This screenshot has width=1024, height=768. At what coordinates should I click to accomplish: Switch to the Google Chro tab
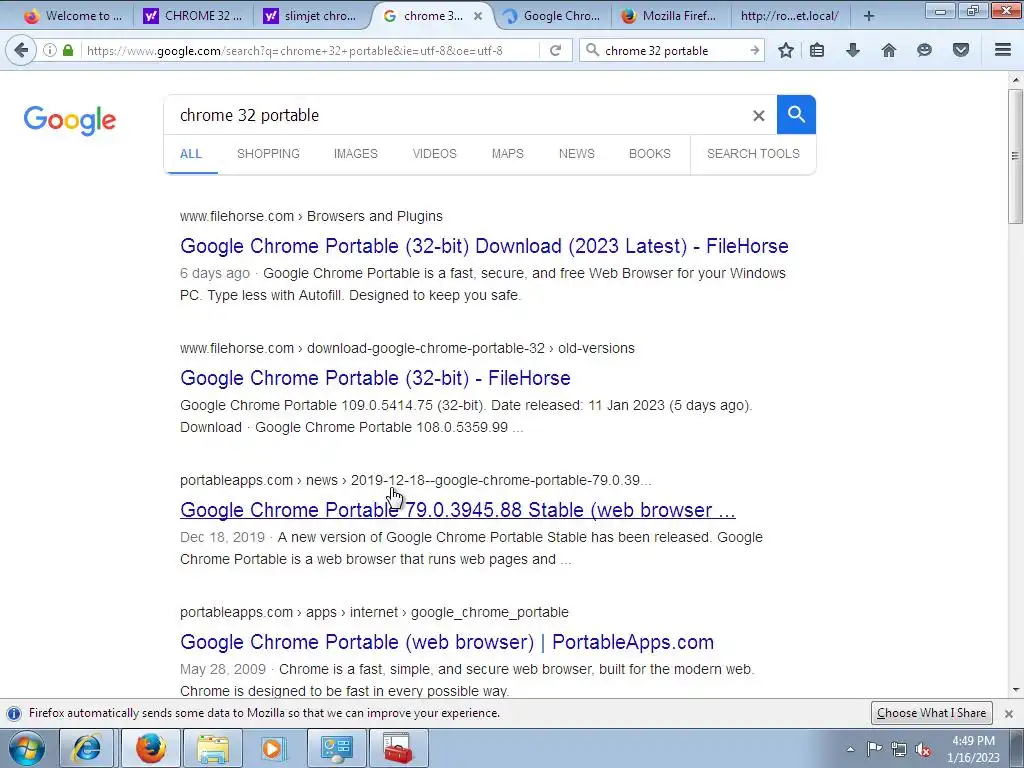pos(552,16)
